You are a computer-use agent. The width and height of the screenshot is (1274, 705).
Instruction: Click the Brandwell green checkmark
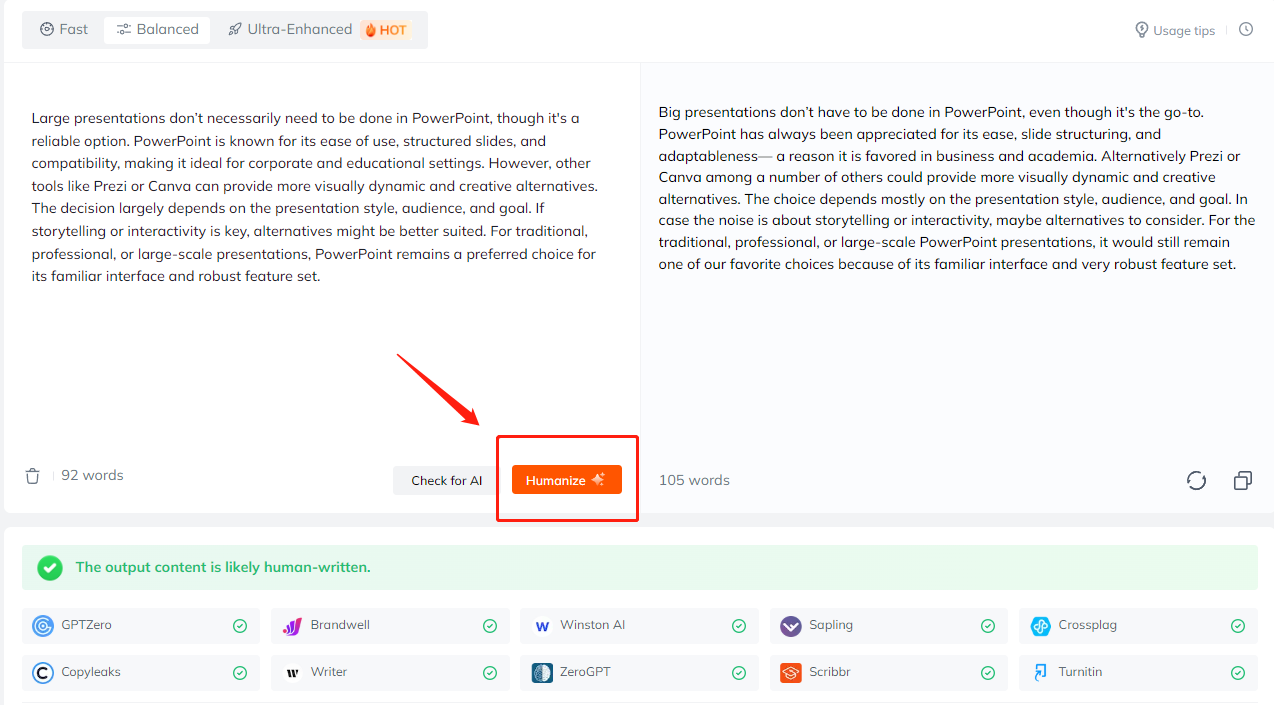490,626
